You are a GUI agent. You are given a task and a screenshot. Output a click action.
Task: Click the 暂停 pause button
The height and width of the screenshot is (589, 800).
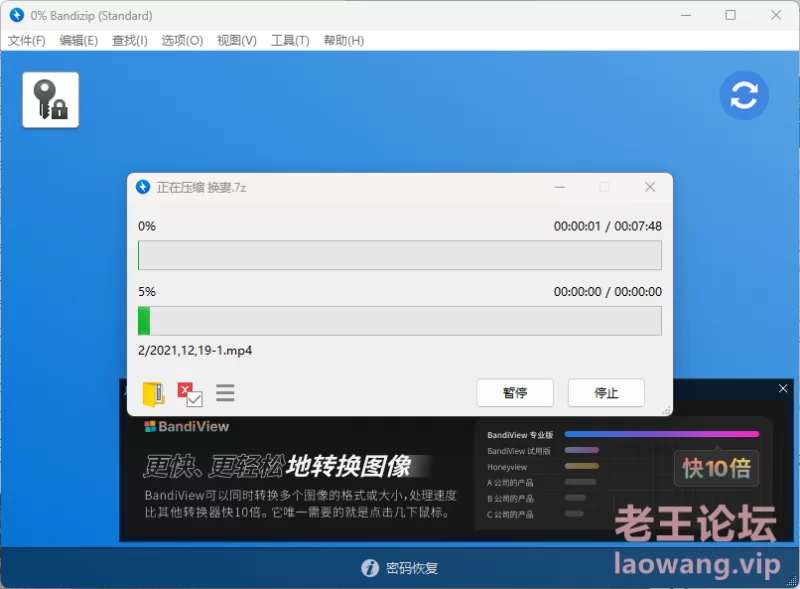point(515,392)
